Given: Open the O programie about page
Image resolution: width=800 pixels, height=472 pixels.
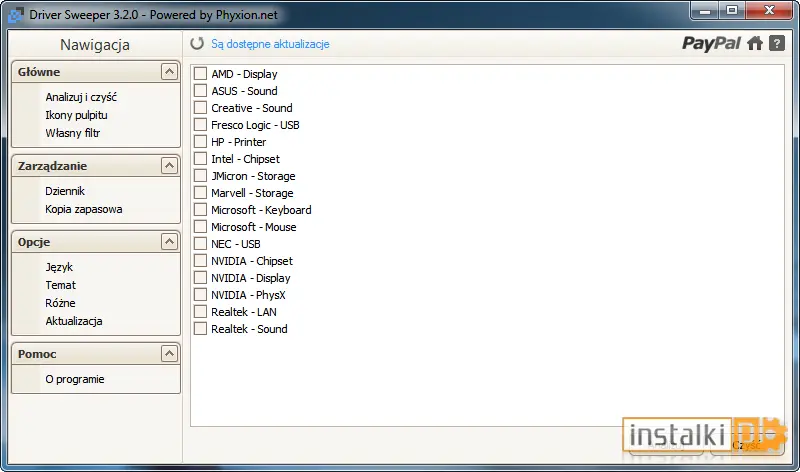Looking at the screenshot, I should click(74, 379).
